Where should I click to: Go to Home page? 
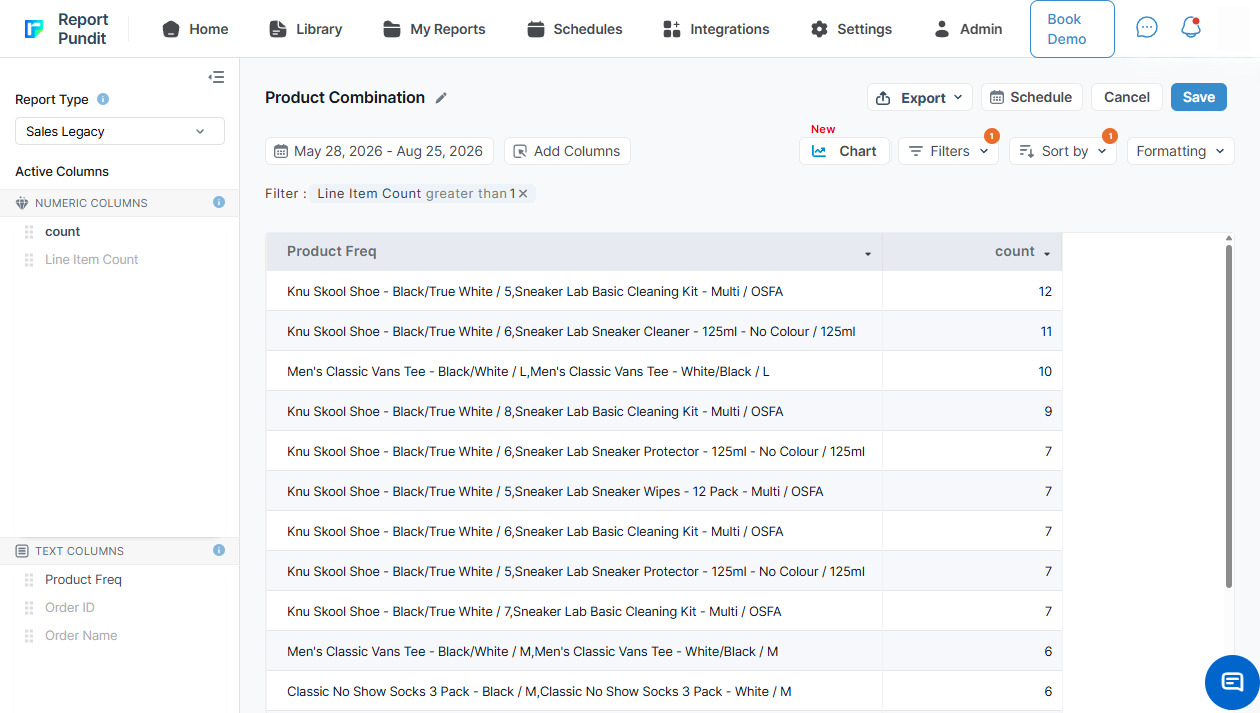click(195, 29)
